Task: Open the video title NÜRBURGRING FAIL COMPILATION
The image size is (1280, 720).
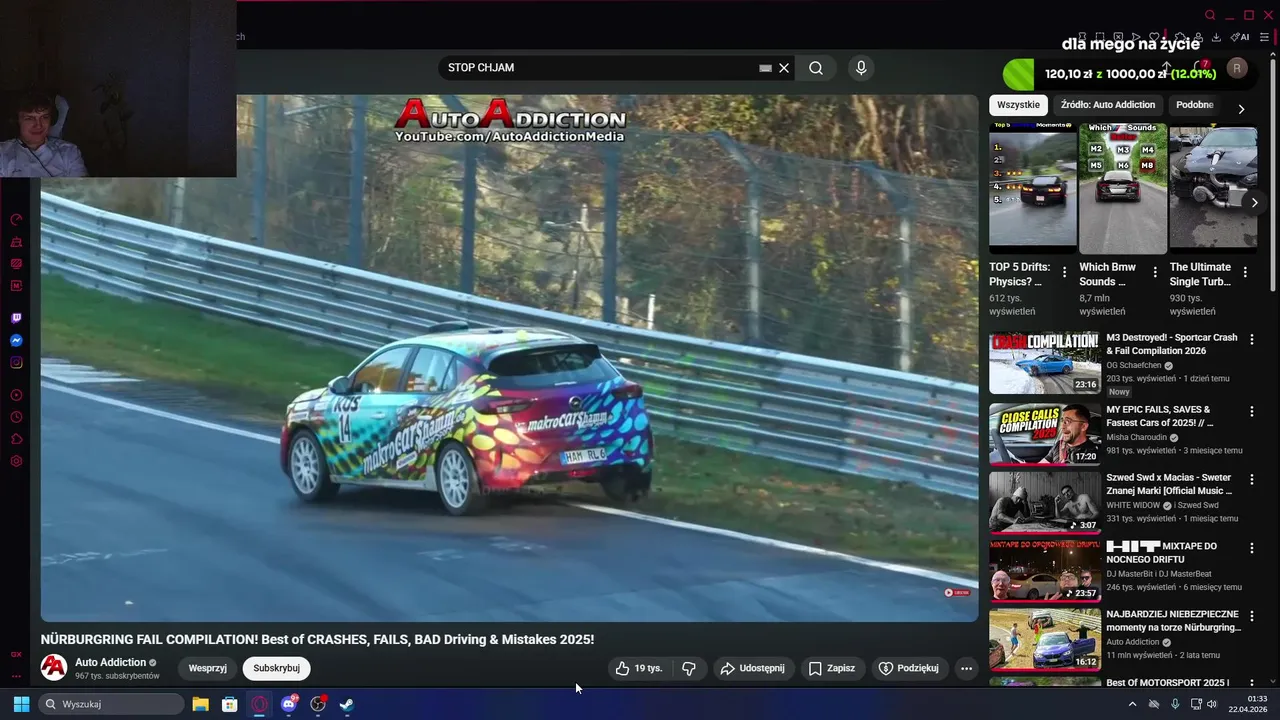Action: coord(317,640)
